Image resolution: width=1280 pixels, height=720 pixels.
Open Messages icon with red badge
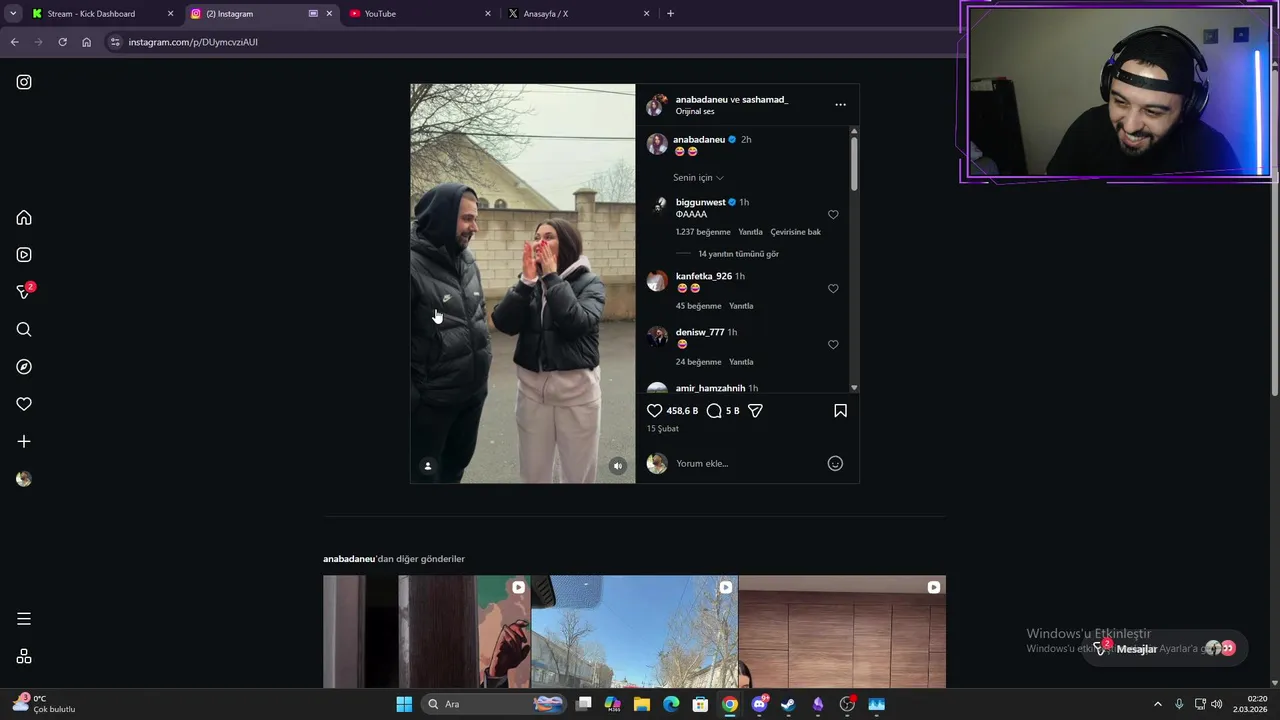coord(25,291)
